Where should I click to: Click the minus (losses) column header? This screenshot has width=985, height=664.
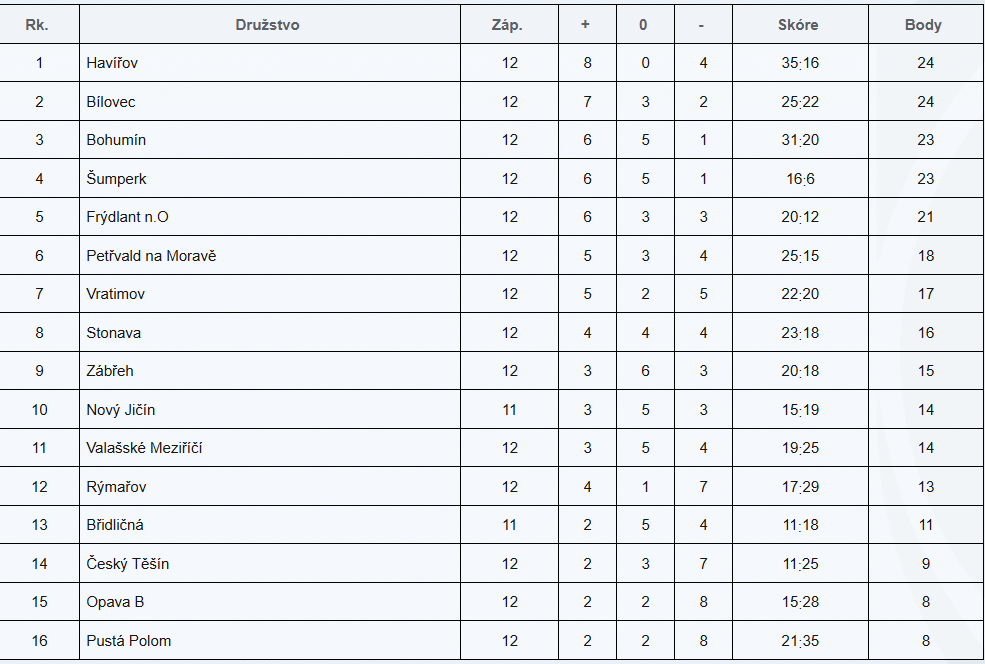(702, 25)
